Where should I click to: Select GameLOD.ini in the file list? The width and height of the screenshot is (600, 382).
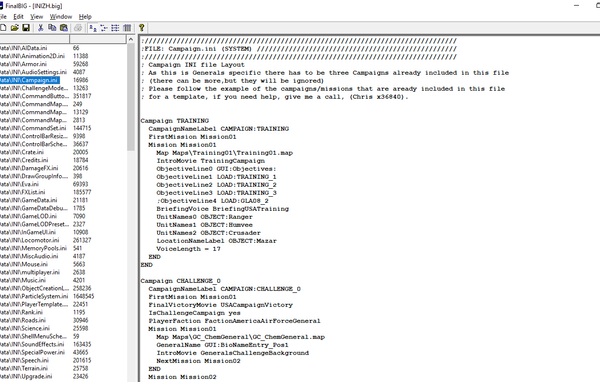pyautogui.click(x=28, y=216)
